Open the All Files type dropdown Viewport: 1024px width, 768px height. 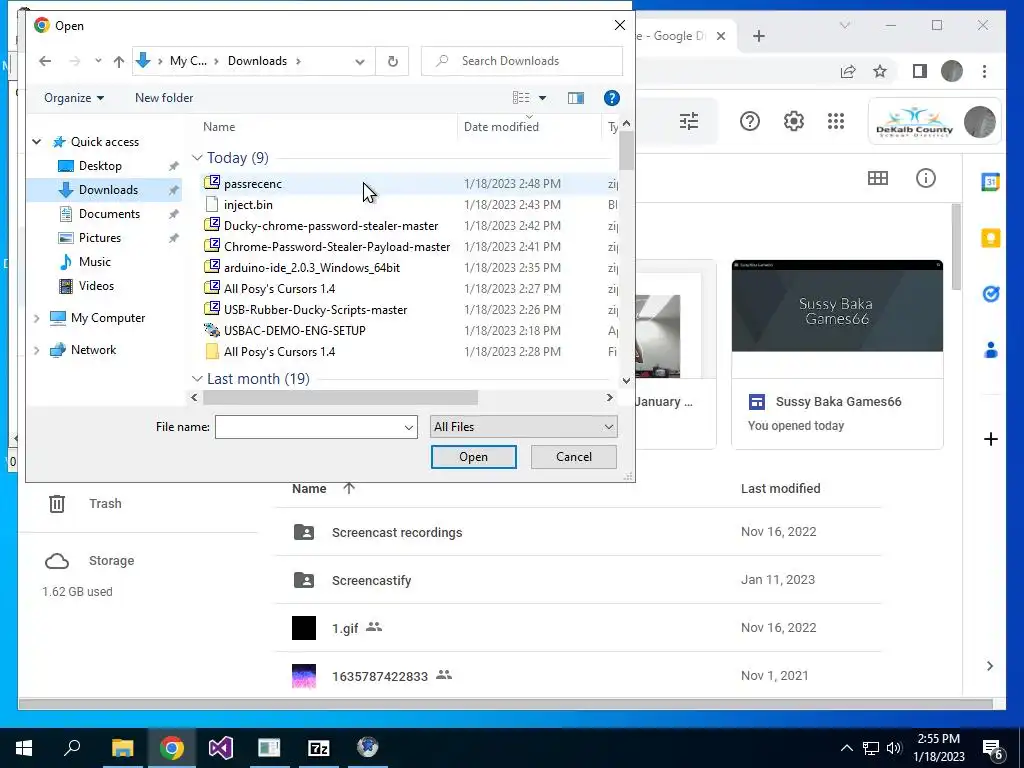click(x=523, y=426)
